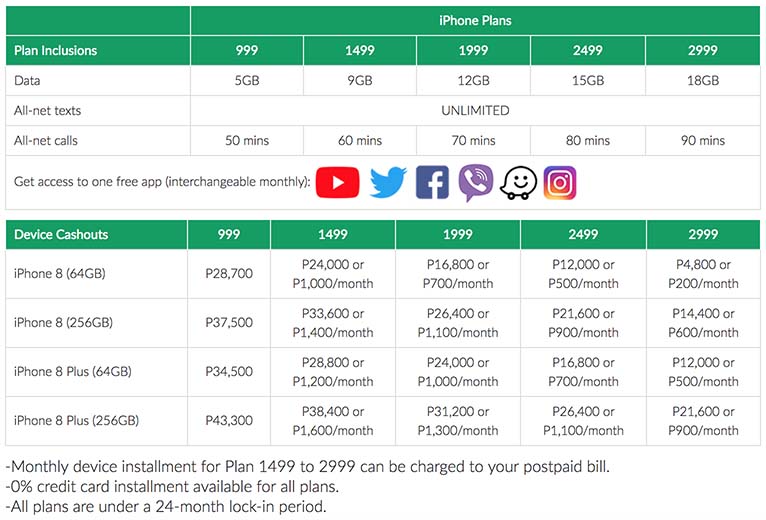This screenshot has height=520, width=766.
Task: Click P4,800 or P200/month cell
Action: (703, 274)
